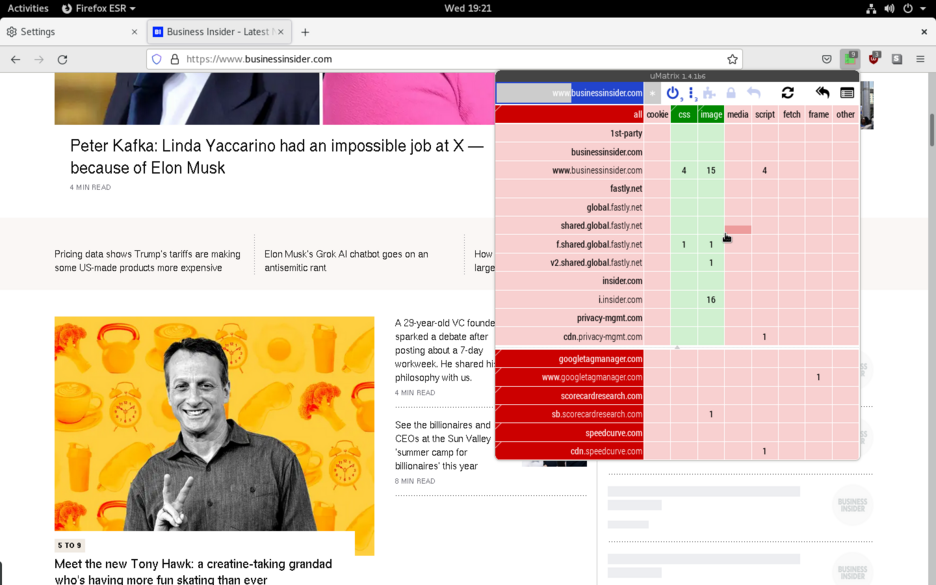Open a new tab with the plus
The image size is (936, 585).
(x=305, y=32)
